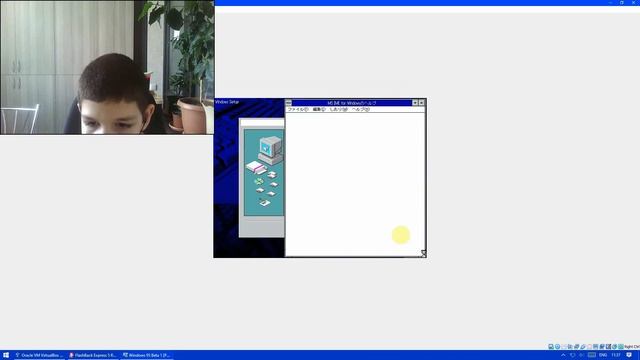The width and height of the screenshot is (640, 360).
Task: Close the VirtualBox VM window
Action: (634, 2)
